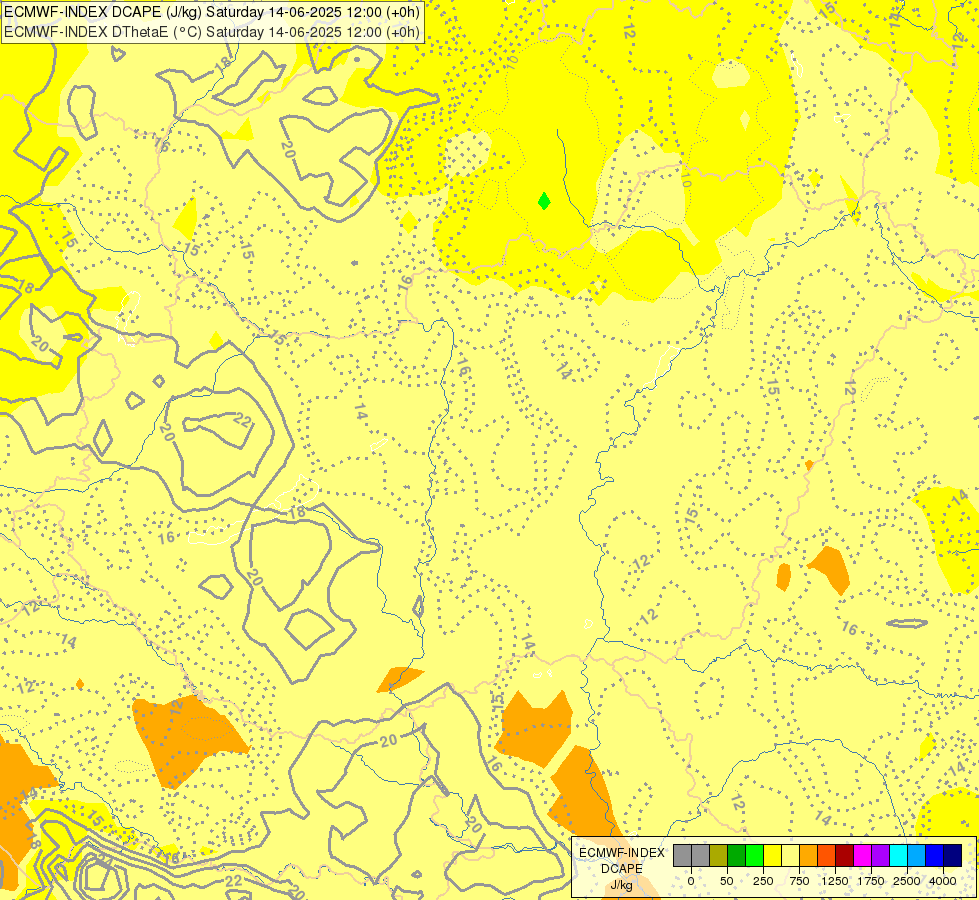The width and height of the screenshot is (979, 900).
Task: Select the olive legend swatch before 50
Action: click(x=719, y=856)
